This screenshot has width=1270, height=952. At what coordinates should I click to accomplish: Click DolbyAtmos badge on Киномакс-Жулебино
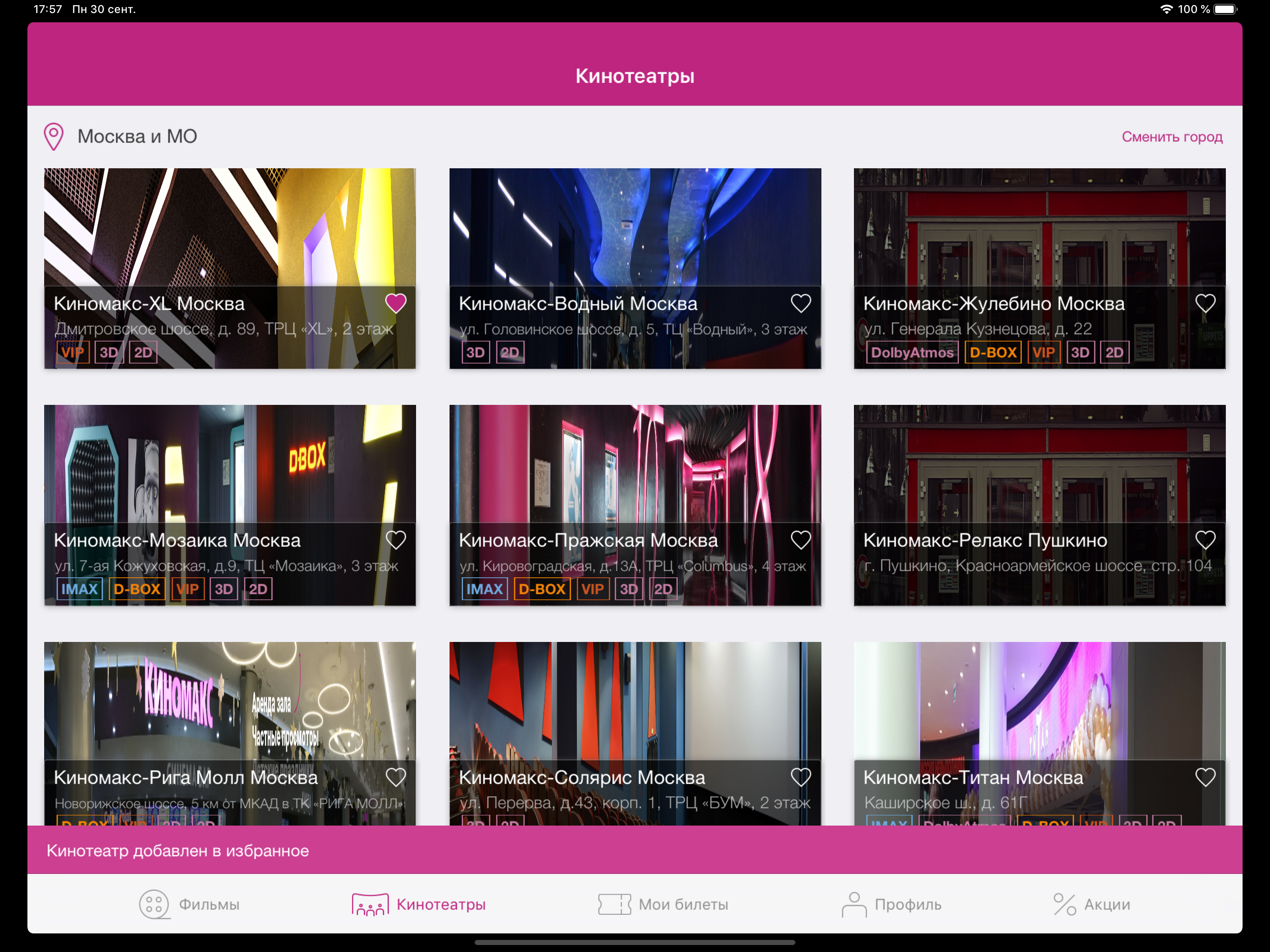coord(913,352)
